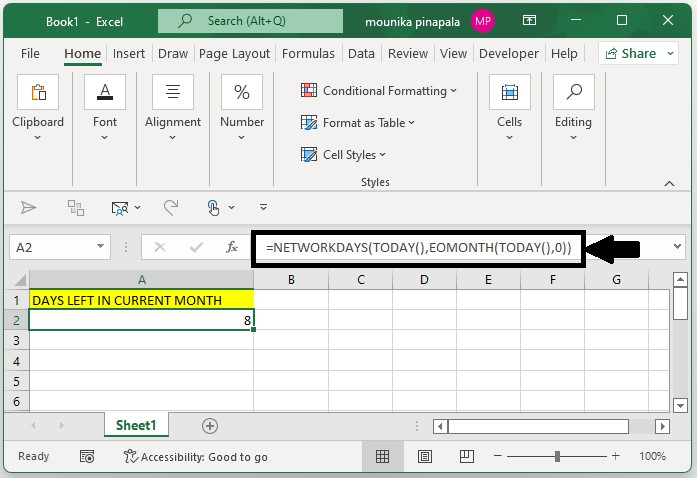Expand the Editing group chevron
The width and height of the screenshot is (697, 478).
[x=573, y=138]
